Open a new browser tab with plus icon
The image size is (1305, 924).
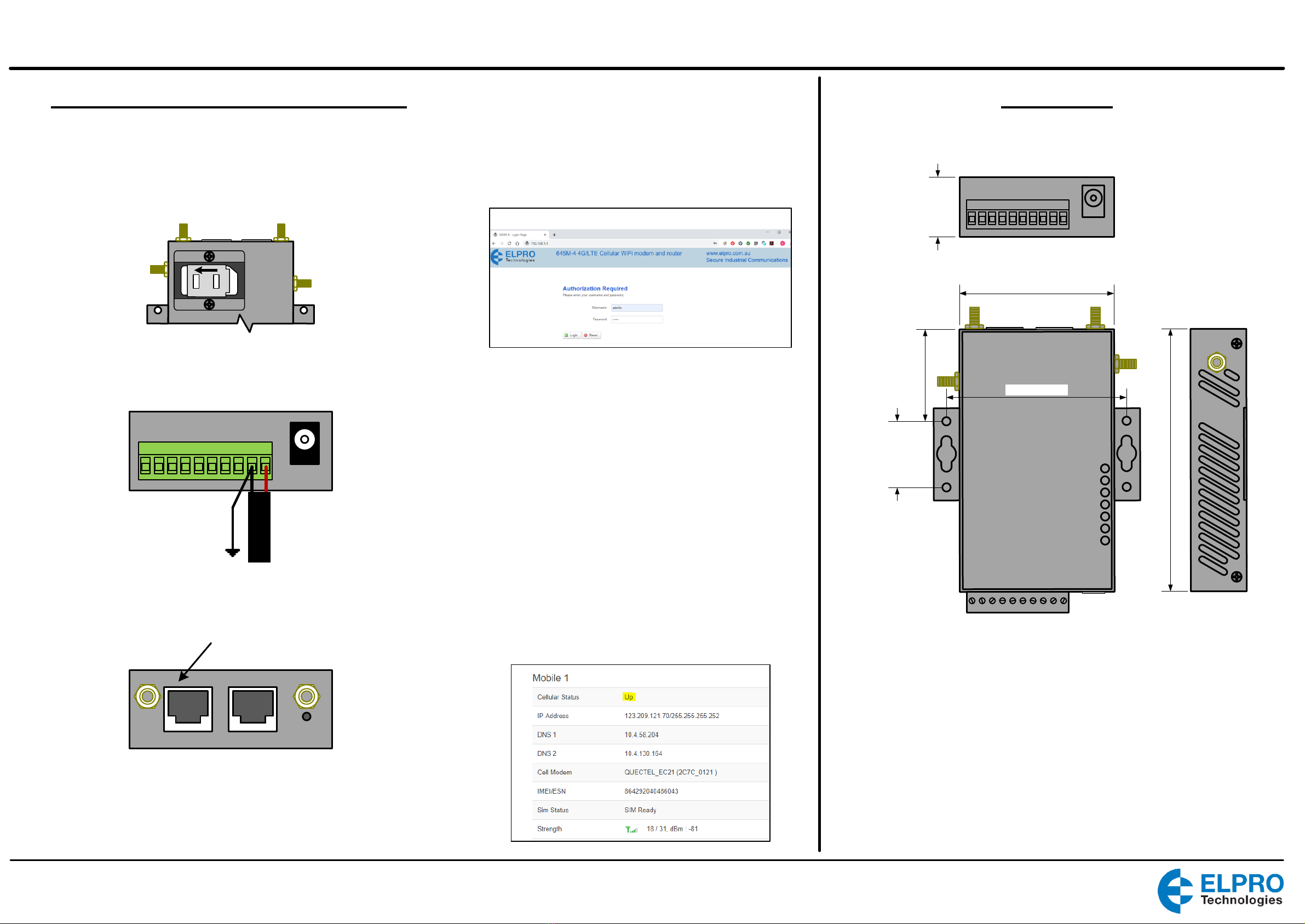point(555,235)
